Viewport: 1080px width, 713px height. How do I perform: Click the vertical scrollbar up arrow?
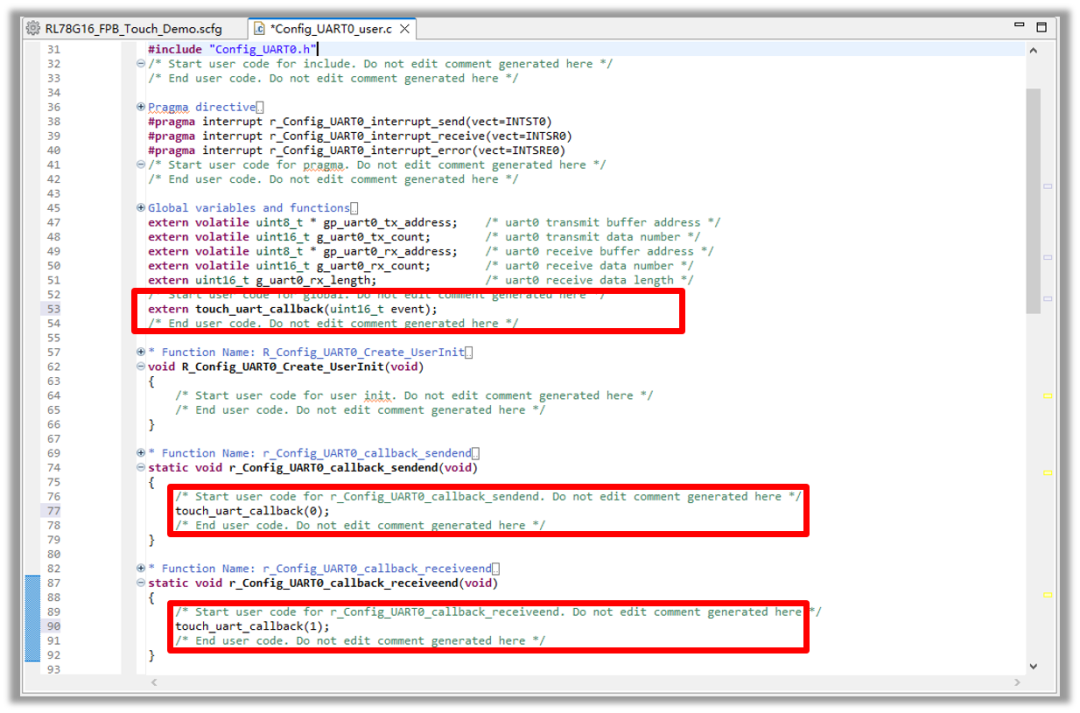click(1033, 50)
